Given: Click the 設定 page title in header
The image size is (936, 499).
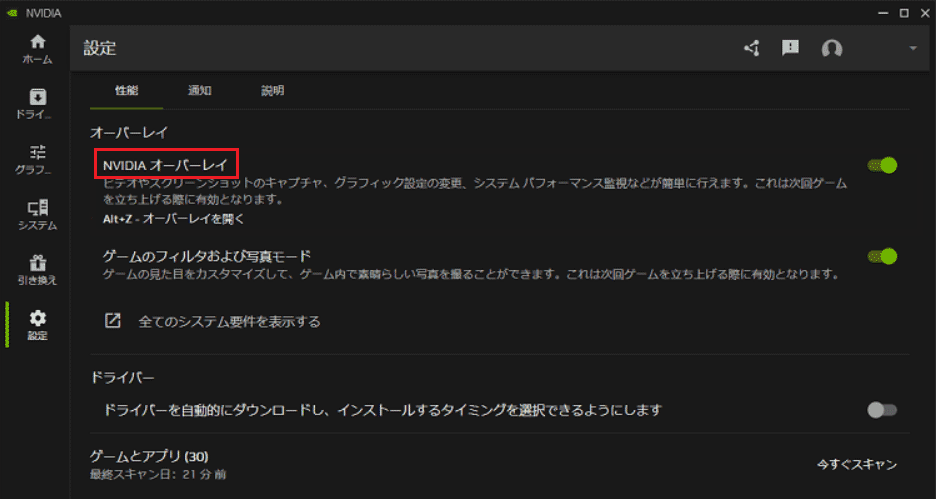Looking at the screenshot, I should click(x=100, y=49).
